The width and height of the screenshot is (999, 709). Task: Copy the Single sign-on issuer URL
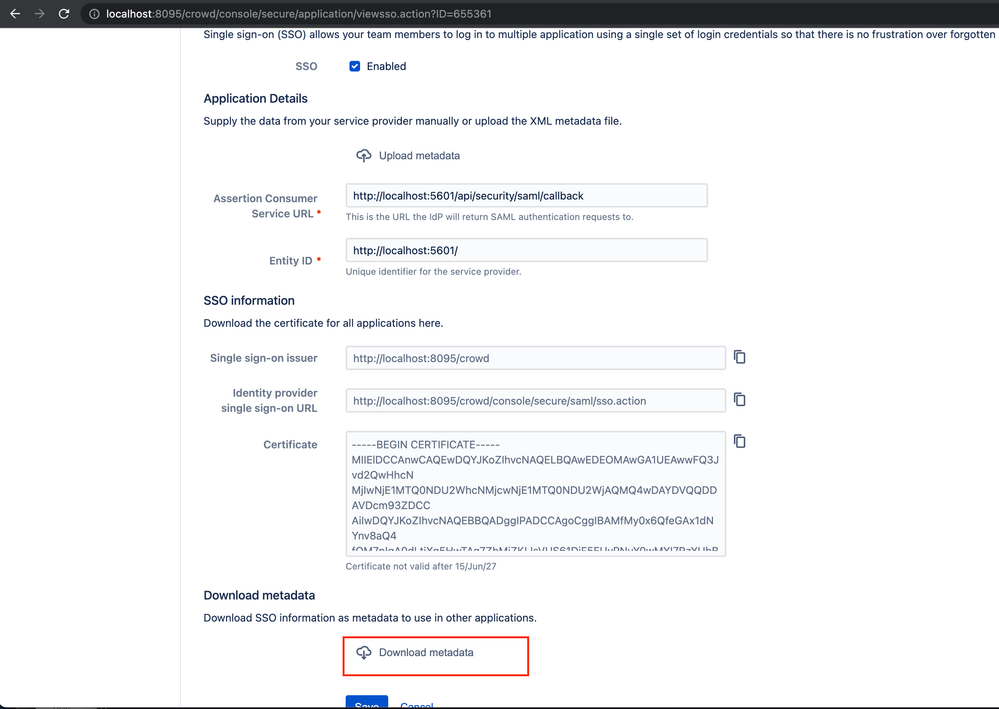pyautogui.click(x=739, y=357)
